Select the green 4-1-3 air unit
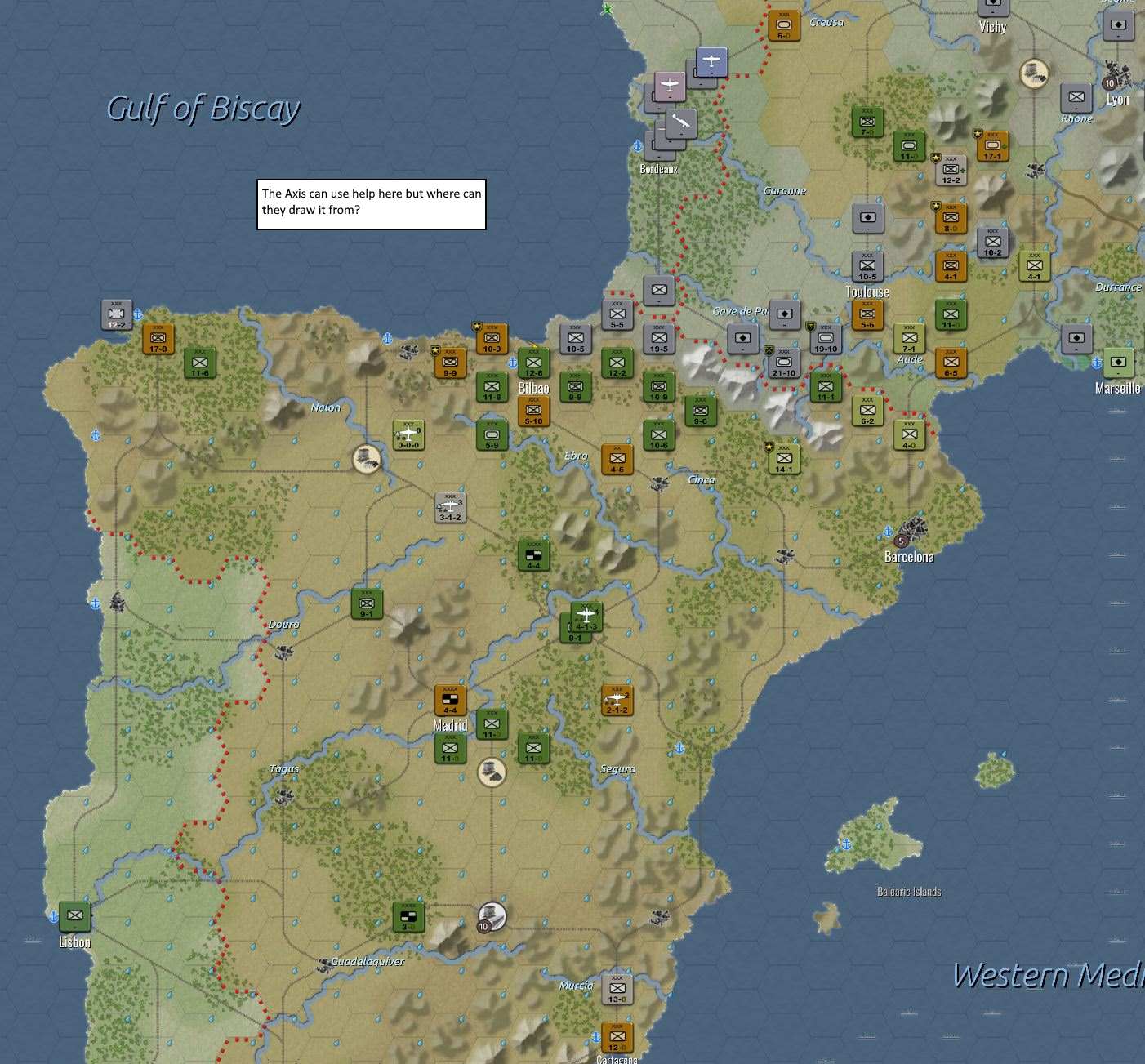The height and width of the screenshot is (1064, 1145). 586,617
